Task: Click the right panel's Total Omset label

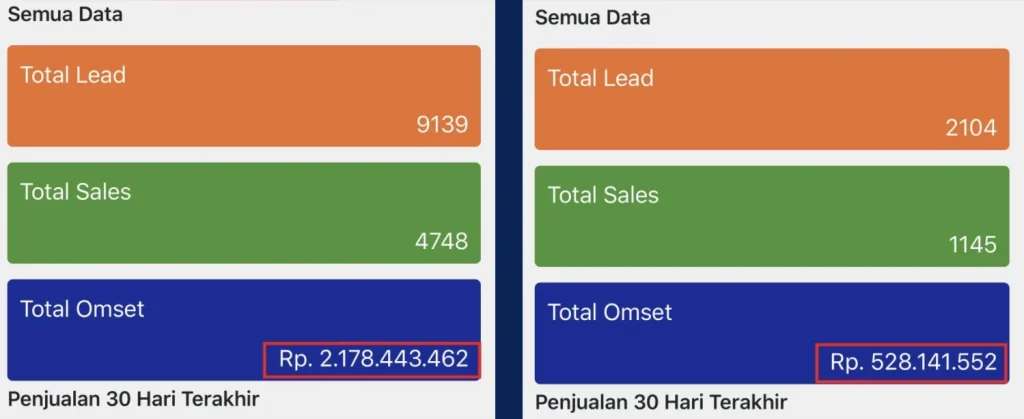Action: coord(610,313)
